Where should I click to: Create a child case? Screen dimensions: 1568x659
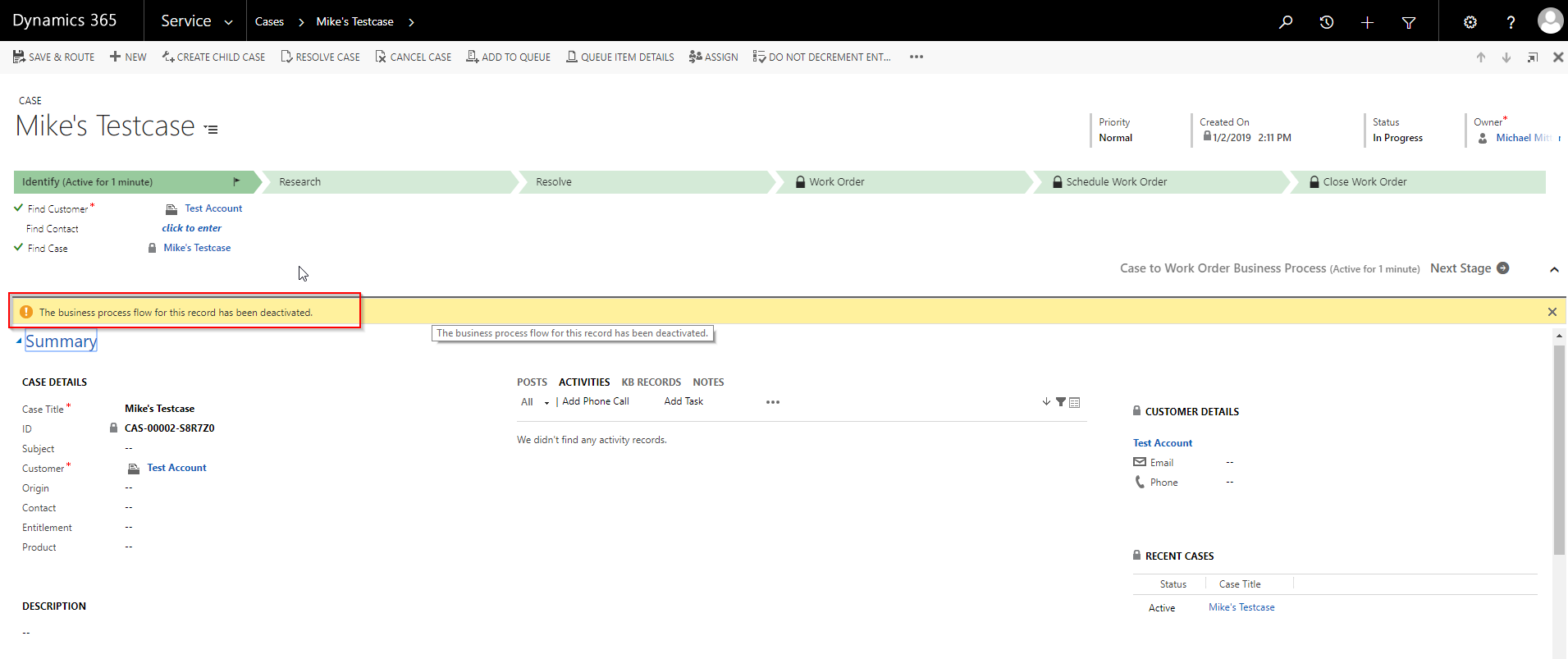[213, 57]
